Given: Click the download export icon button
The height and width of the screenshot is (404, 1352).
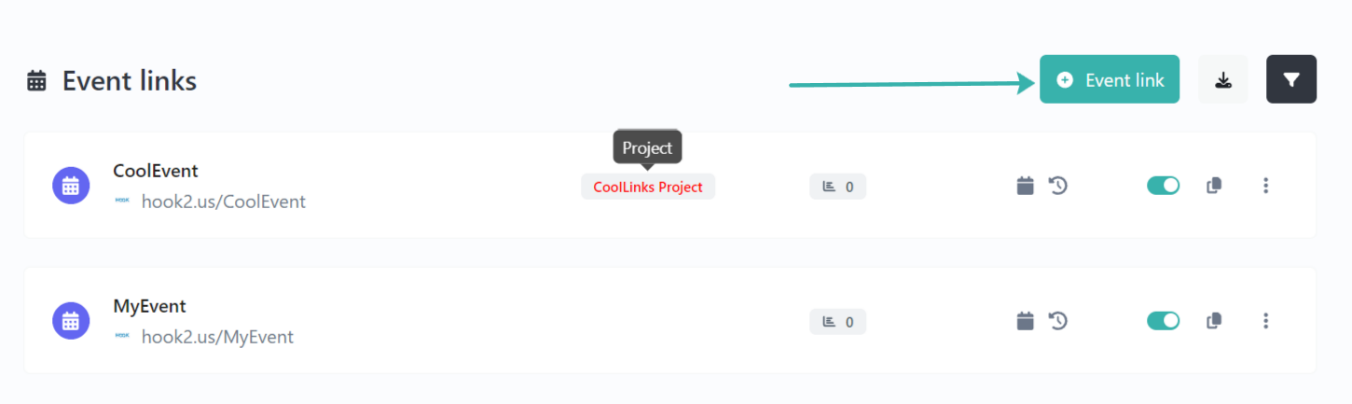Looking at the screenshot, I should point(1222,80).
